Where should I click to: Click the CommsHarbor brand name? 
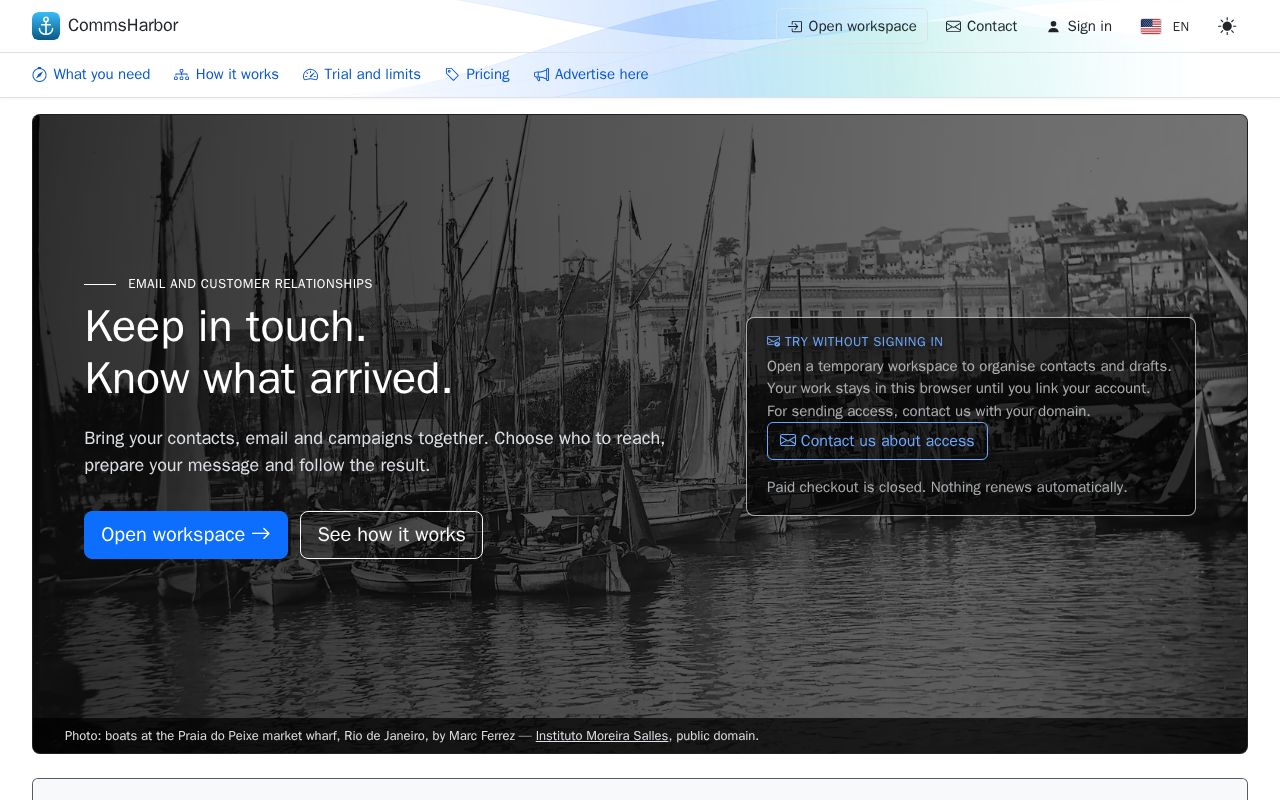click(x=123, y=26)
